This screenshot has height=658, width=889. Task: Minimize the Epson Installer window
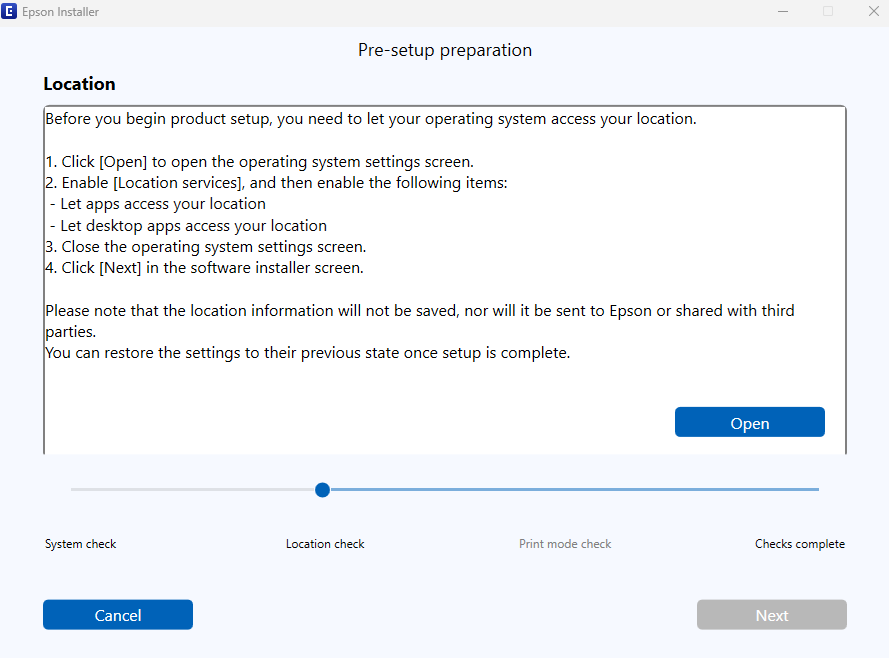point(783,11)
